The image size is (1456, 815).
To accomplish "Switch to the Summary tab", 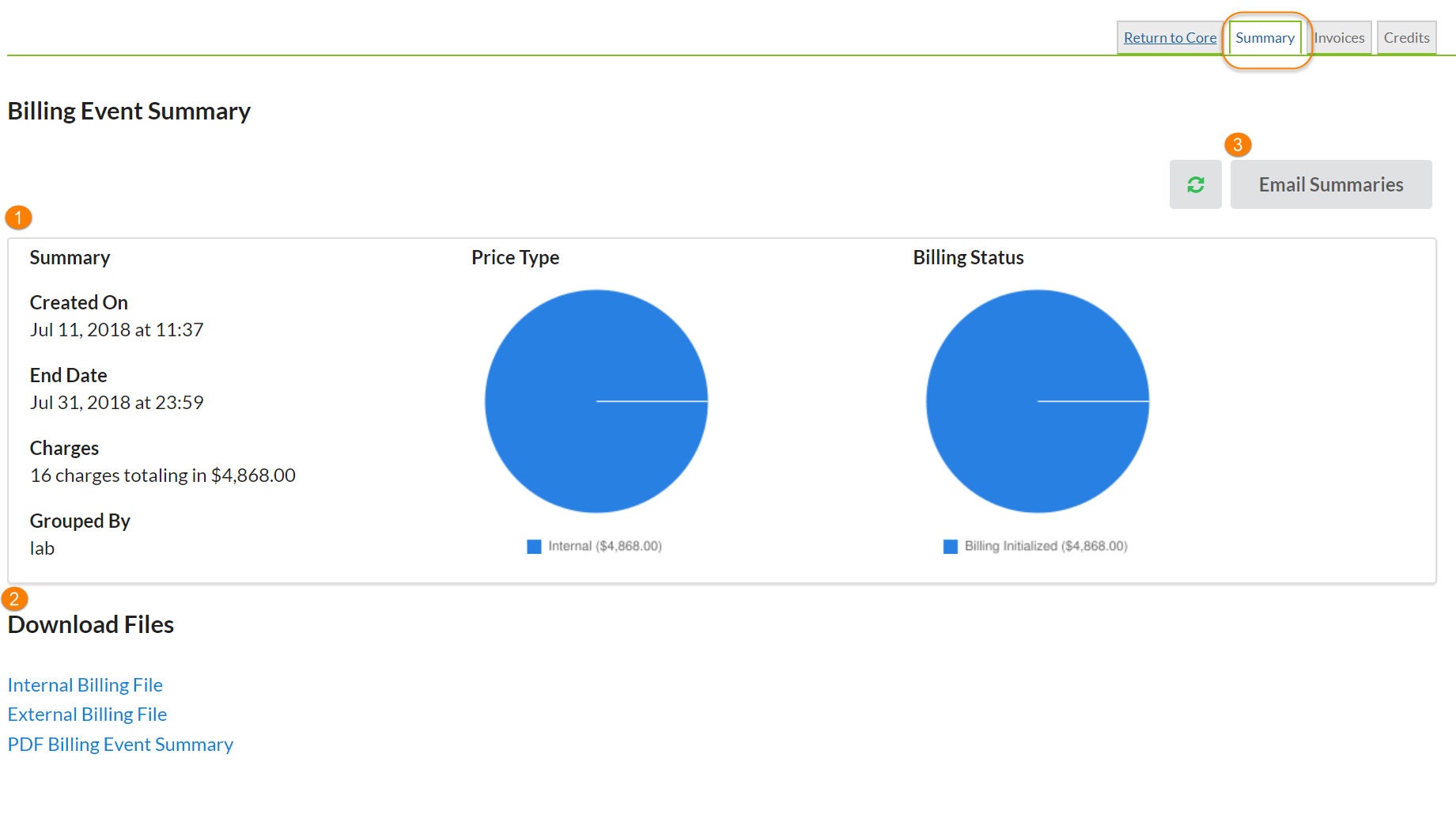I will point(1265,38).
